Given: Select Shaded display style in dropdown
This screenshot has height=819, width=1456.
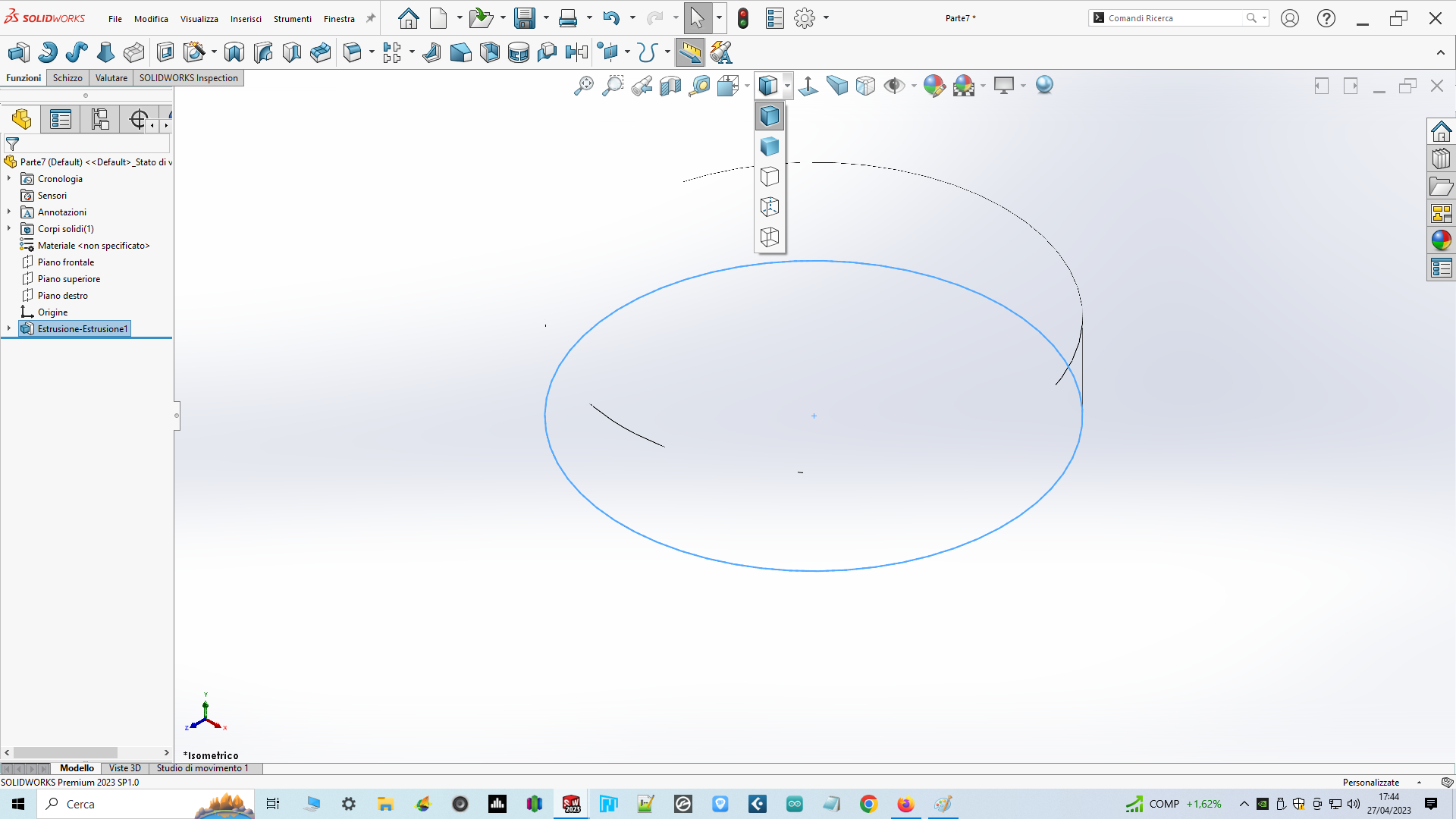Looking at the screenshot, I should point(769,146).
